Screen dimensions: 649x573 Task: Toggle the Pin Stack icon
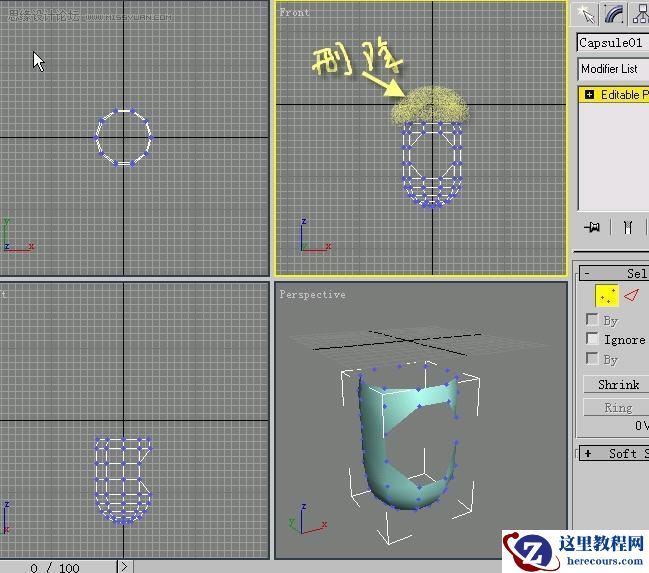[x=592, y=226]
